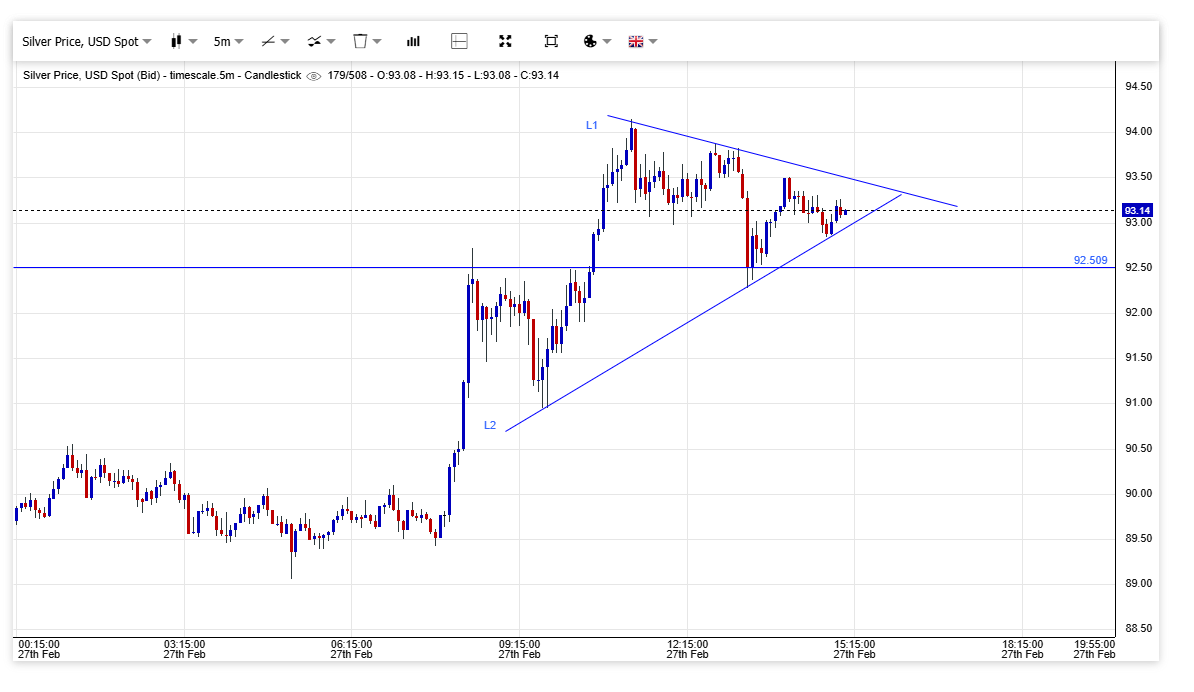Toggle the volume bars icon

coord(413,41)
